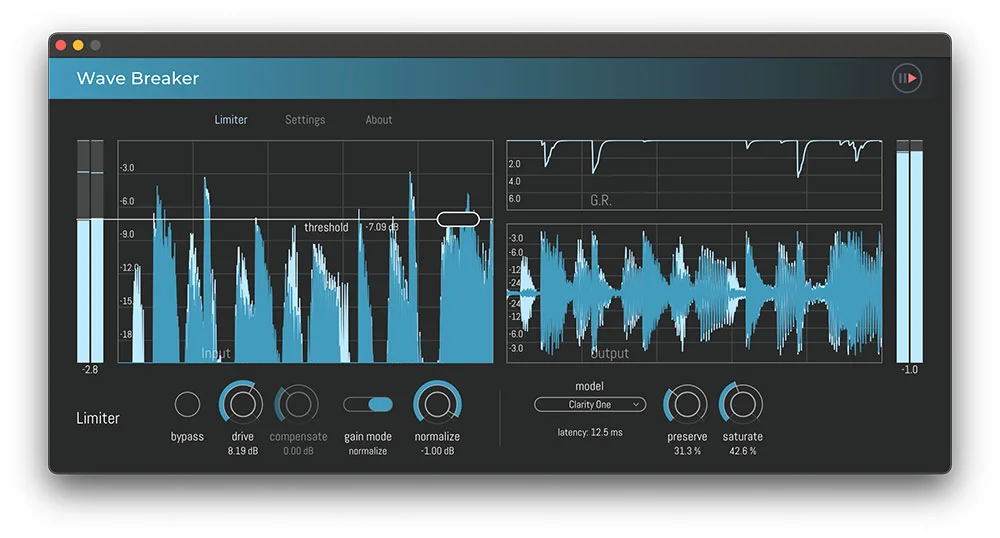Switch the gain mode toggle
This screenshot has width=1000, height=538.
click(x=368, y=404)
